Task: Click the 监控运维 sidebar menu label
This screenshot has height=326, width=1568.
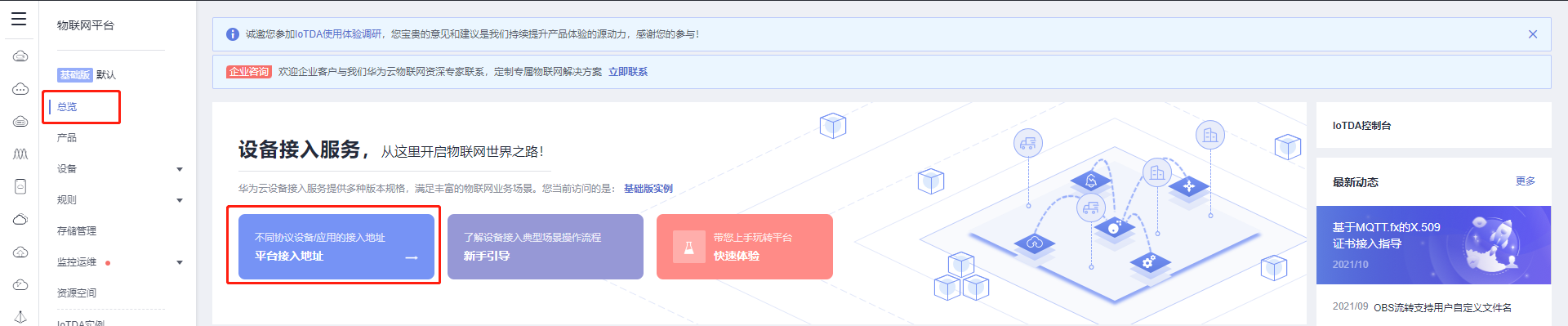Action: pyautogui.click(x=77, y=262)
